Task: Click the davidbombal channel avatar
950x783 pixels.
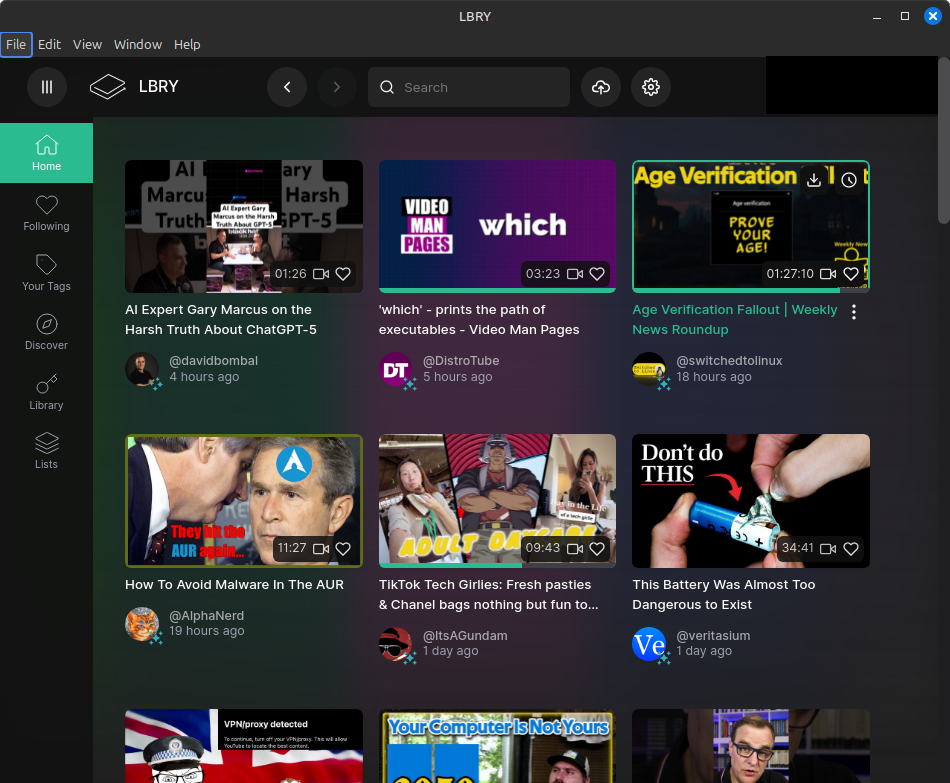Action: click(142, 368)
